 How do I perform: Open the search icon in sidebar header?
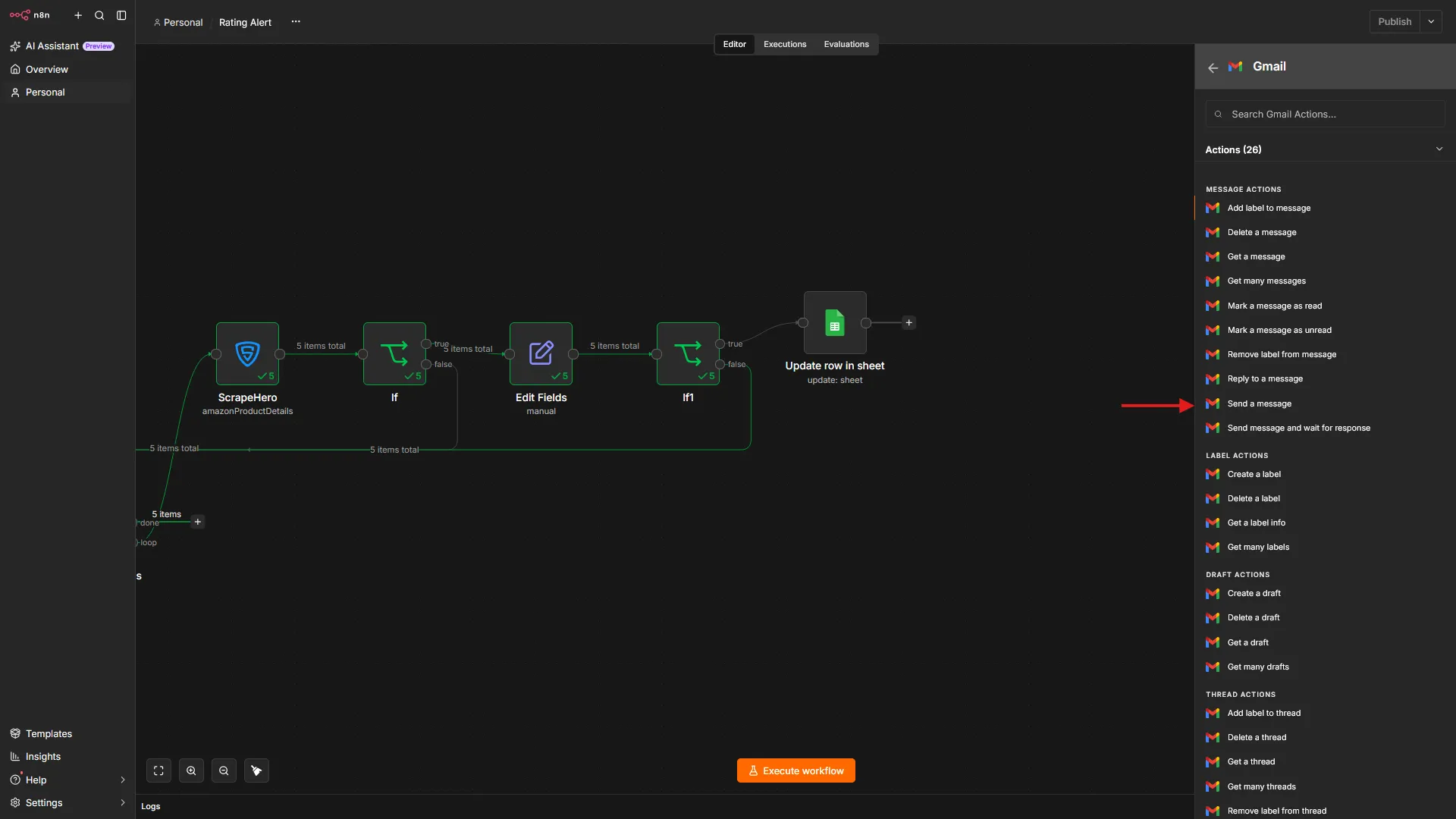pos(99,15)
